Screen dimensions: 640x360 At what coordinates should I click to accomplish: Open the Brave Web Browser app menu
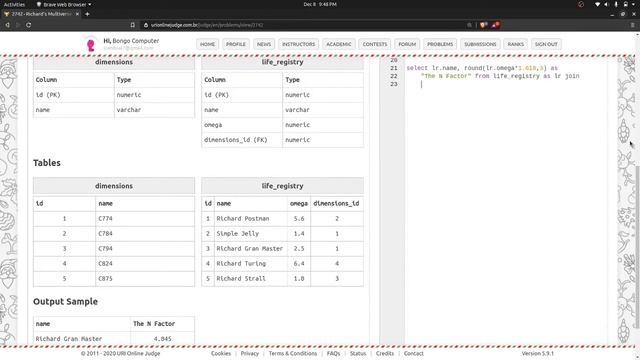click(64, 4)
